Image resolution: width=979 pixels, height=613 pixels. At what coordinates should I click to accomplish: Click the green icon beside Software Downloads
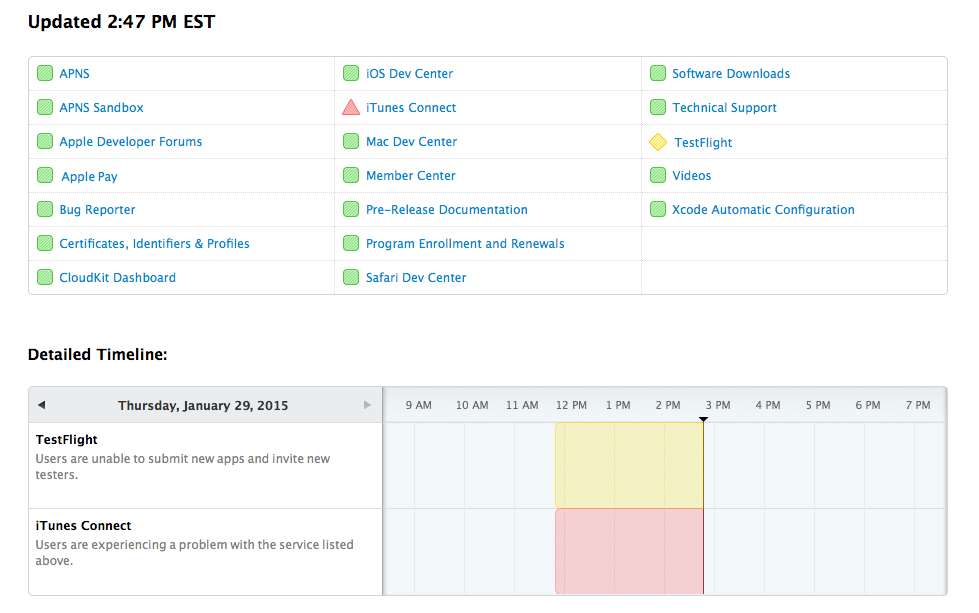657,73
